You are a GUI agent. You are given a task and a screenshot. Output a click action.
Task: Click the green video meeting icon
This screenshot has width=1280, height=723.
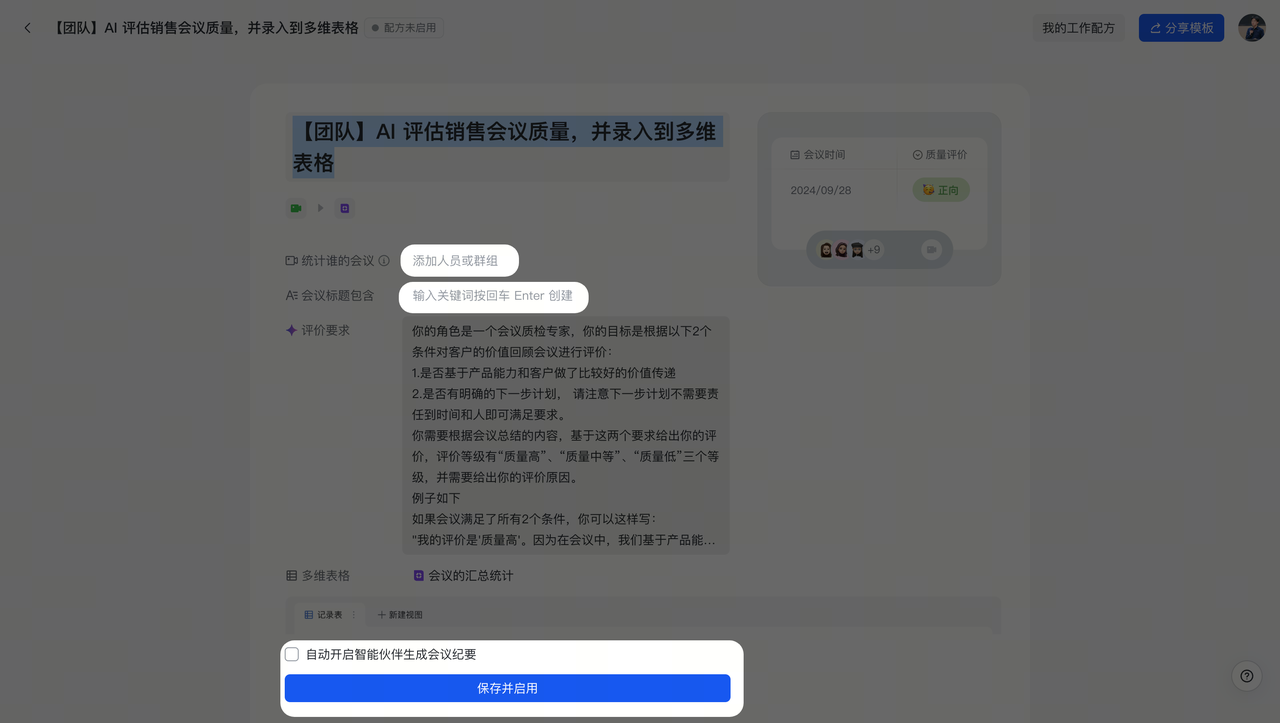[x=296, y=208]
